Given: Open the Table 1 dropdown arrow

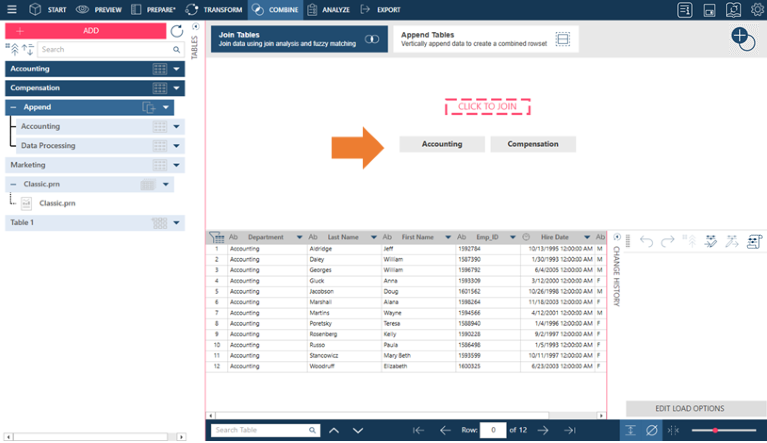Looking at the screenshot, I should pyautogui.click(x=177, y=222).
